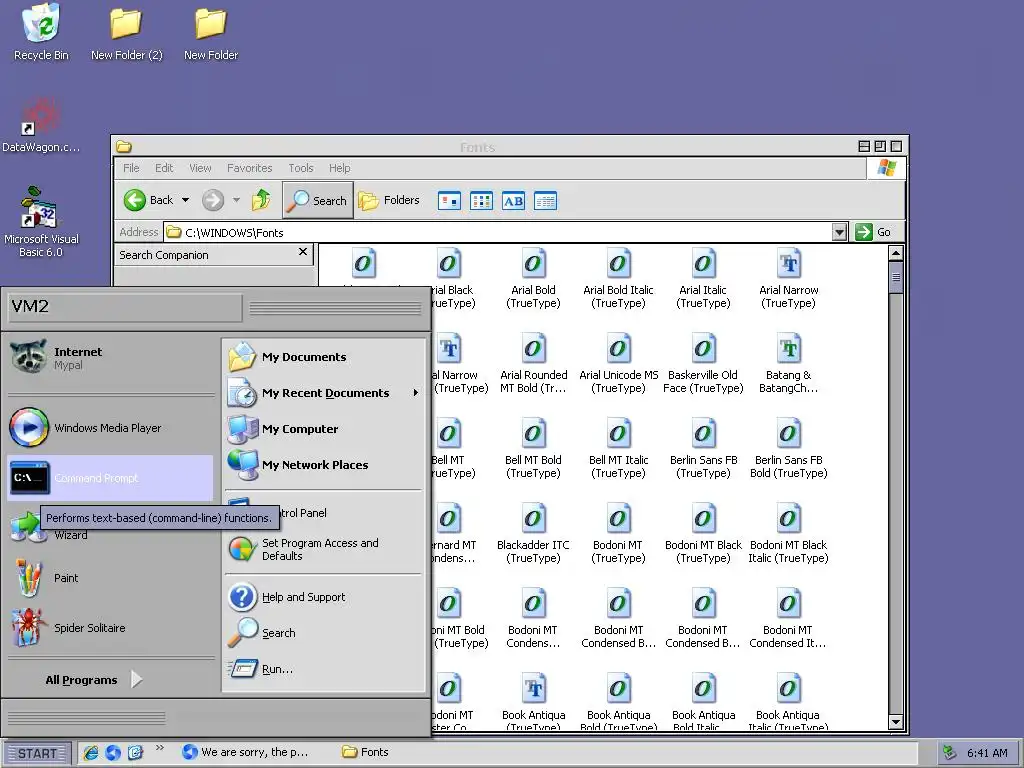Select the Bell MT Italic font
The height and width of the screenshot is (768, 1024).
(x=618, y=448)
